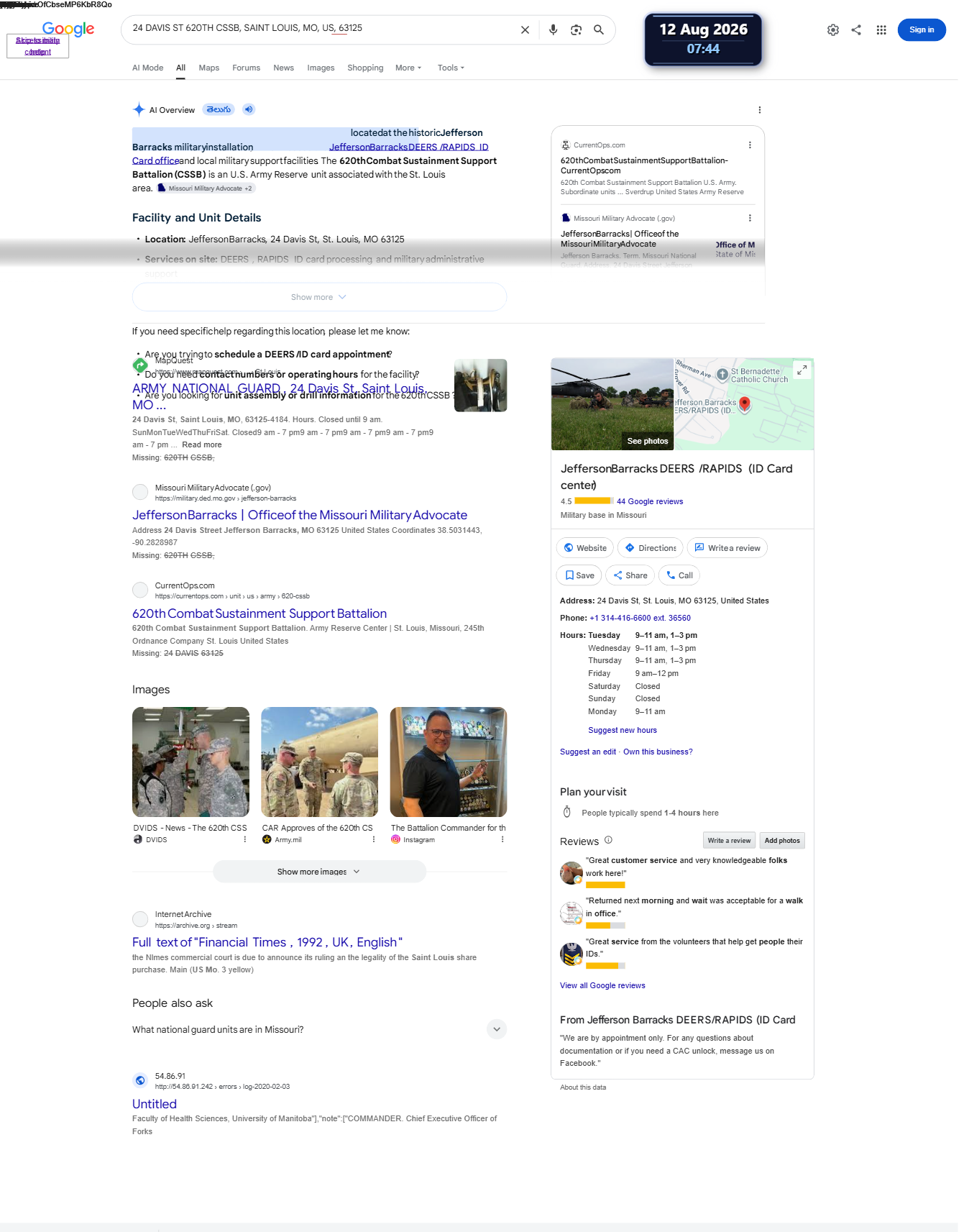Share the place via Share button
This screenshot has height=1232, width=969.
tap(630, 575)
